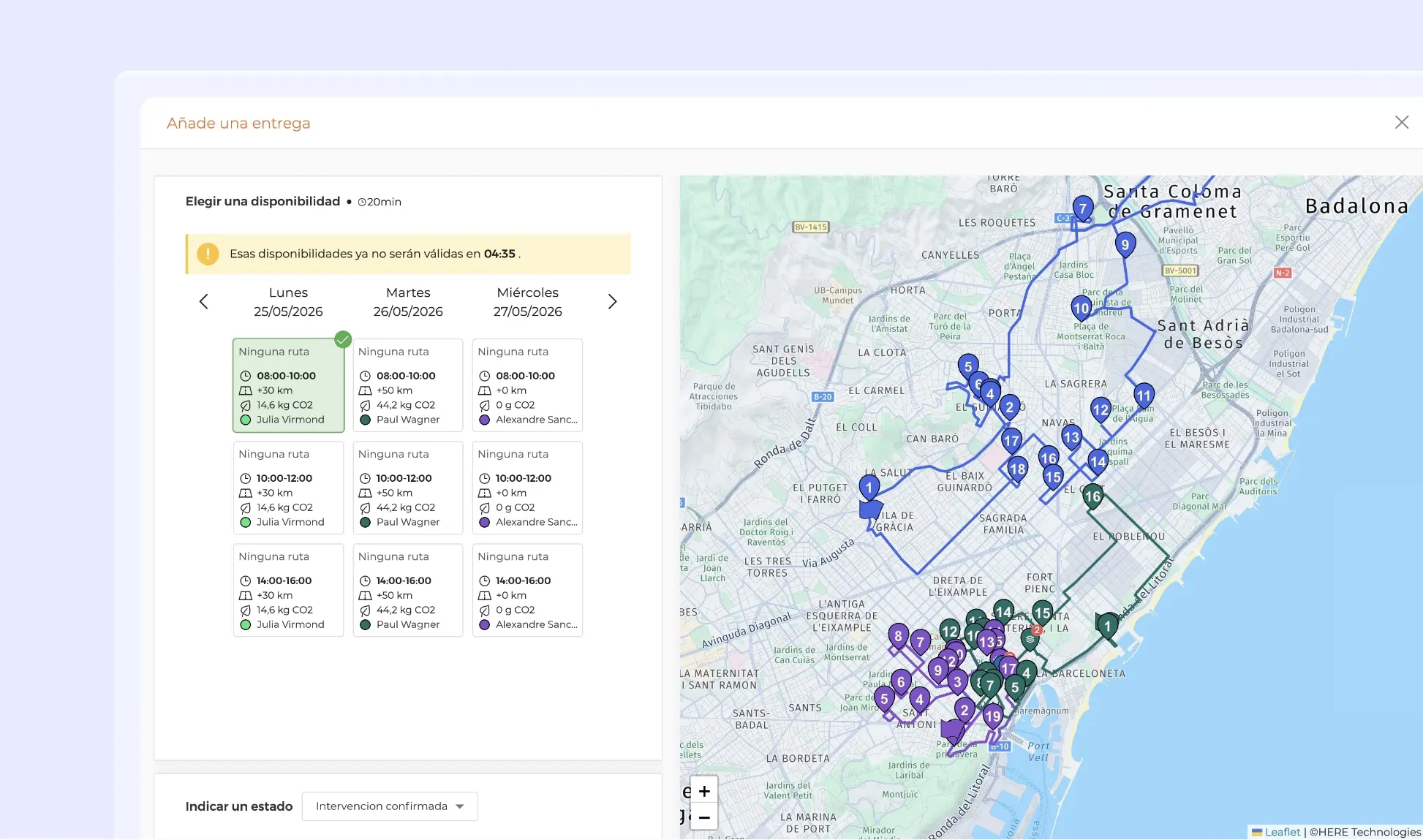Click green map marker 15 near Fort Pienc
Viewport: 1423px width, 840px height.
tap(1042, 613)
